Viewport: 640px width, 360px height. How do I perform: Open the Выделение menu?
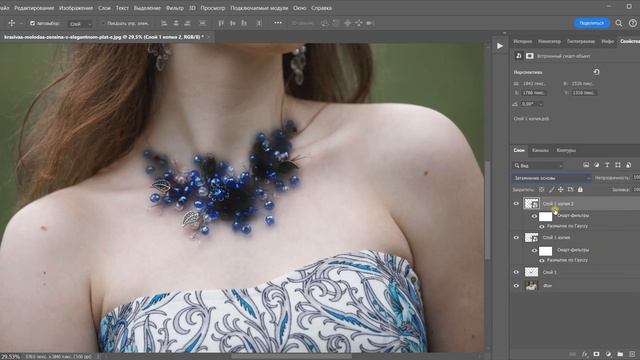pyautogui.click(x=147, y=8)
